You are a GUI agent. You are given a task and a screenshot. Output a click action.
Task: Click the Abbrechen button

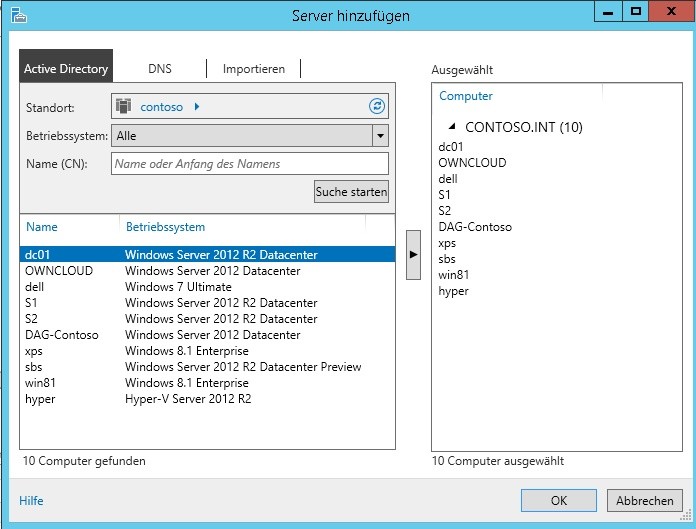[645, 501]
